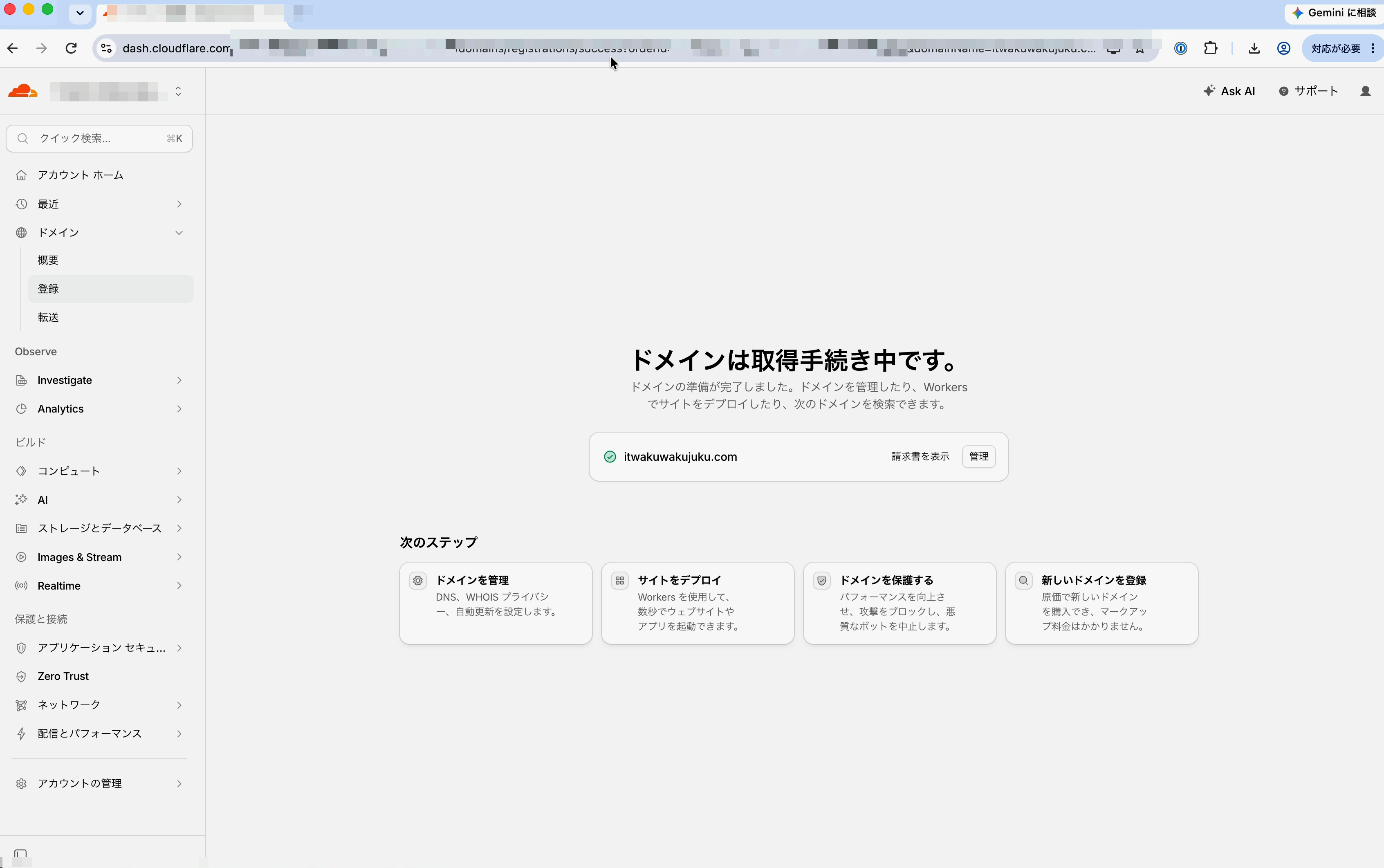Click the 配信とパフォーマンス lightning icon
This screenshot has height=868, width=1384.
click(x=21, y=733)
